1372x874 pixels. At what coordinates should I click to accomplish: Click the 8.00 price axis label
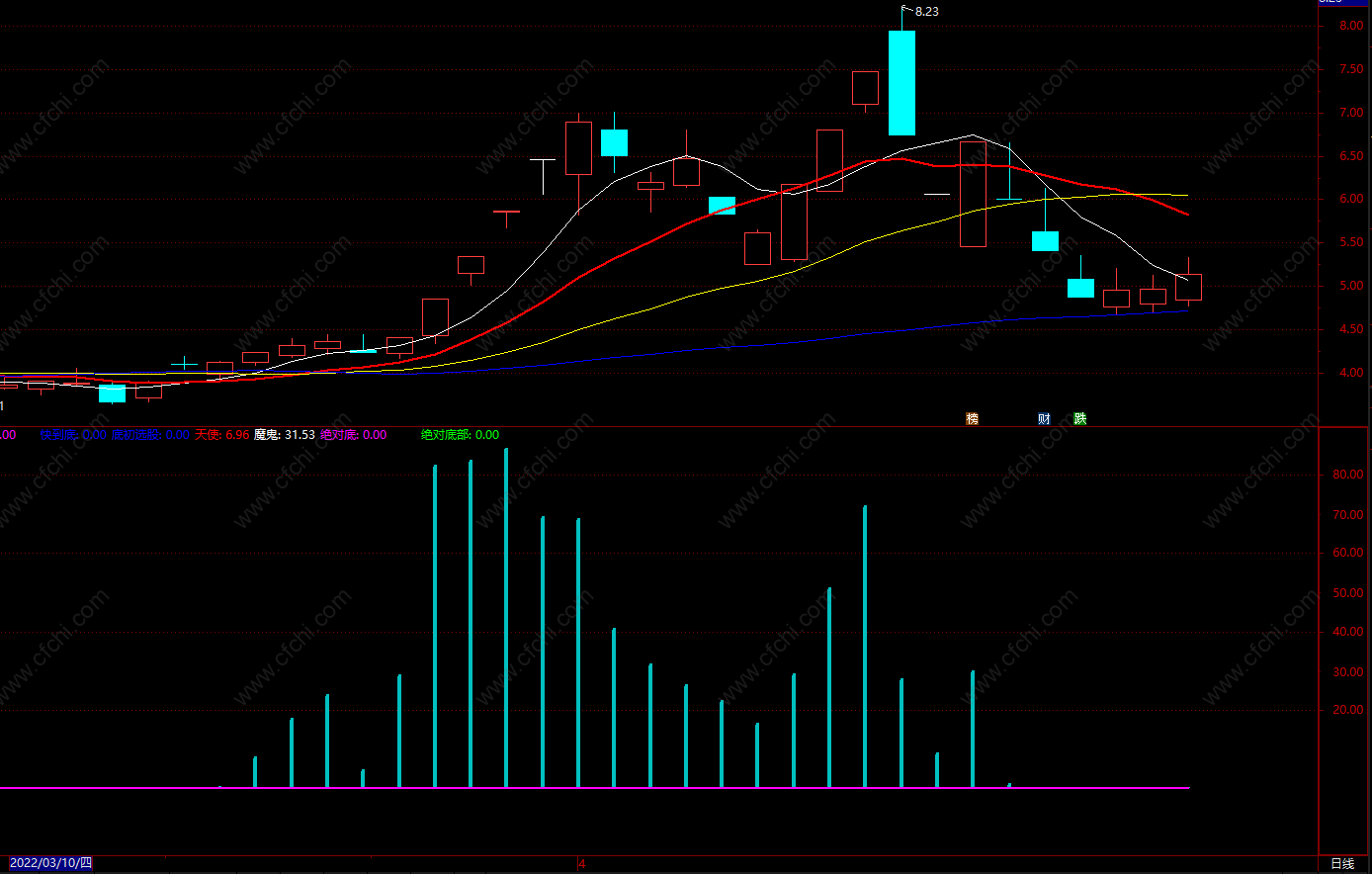coord(1351,26)
